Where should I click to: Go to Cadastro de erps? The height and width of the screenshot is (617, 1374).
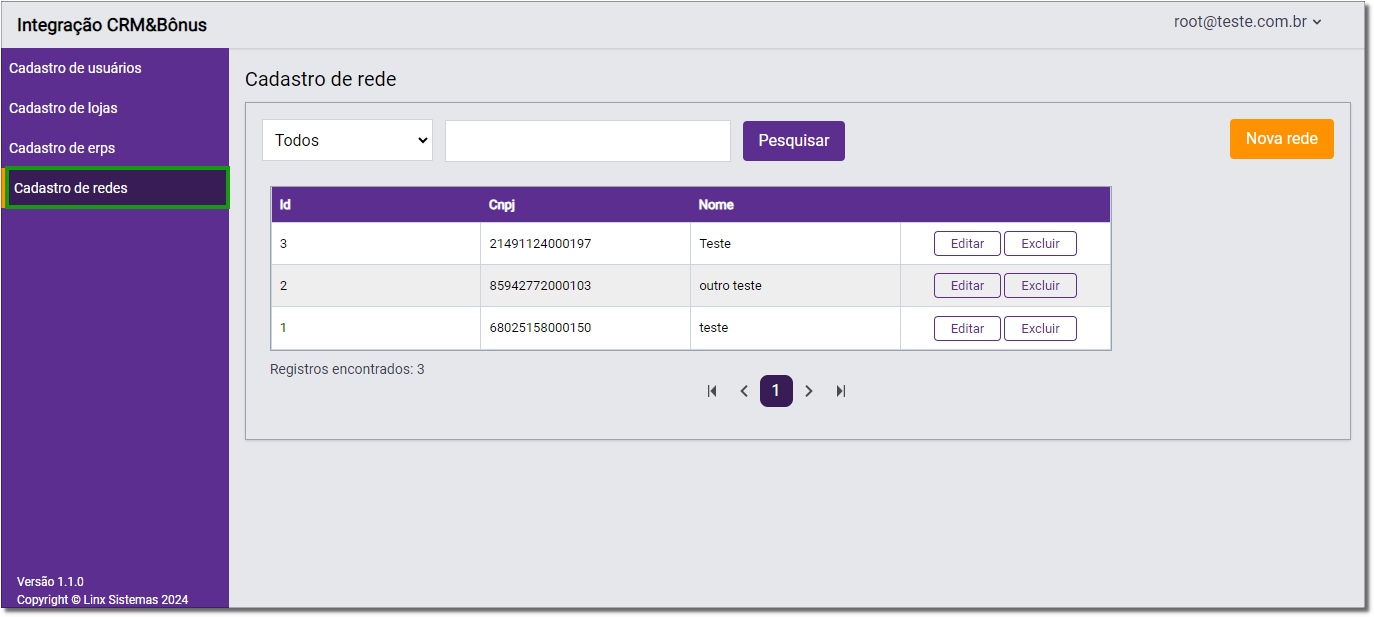(x=62, y=148)
